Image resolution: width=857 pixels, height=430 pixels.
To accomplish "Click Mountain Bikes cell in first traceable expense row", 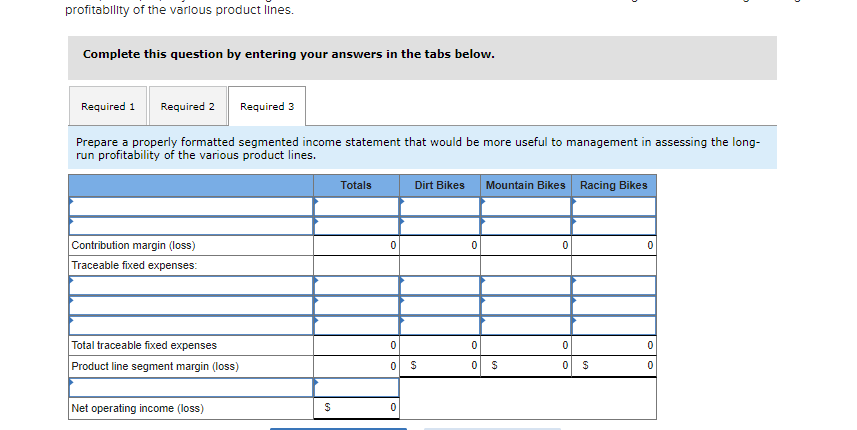I will [x=526, y=285].
